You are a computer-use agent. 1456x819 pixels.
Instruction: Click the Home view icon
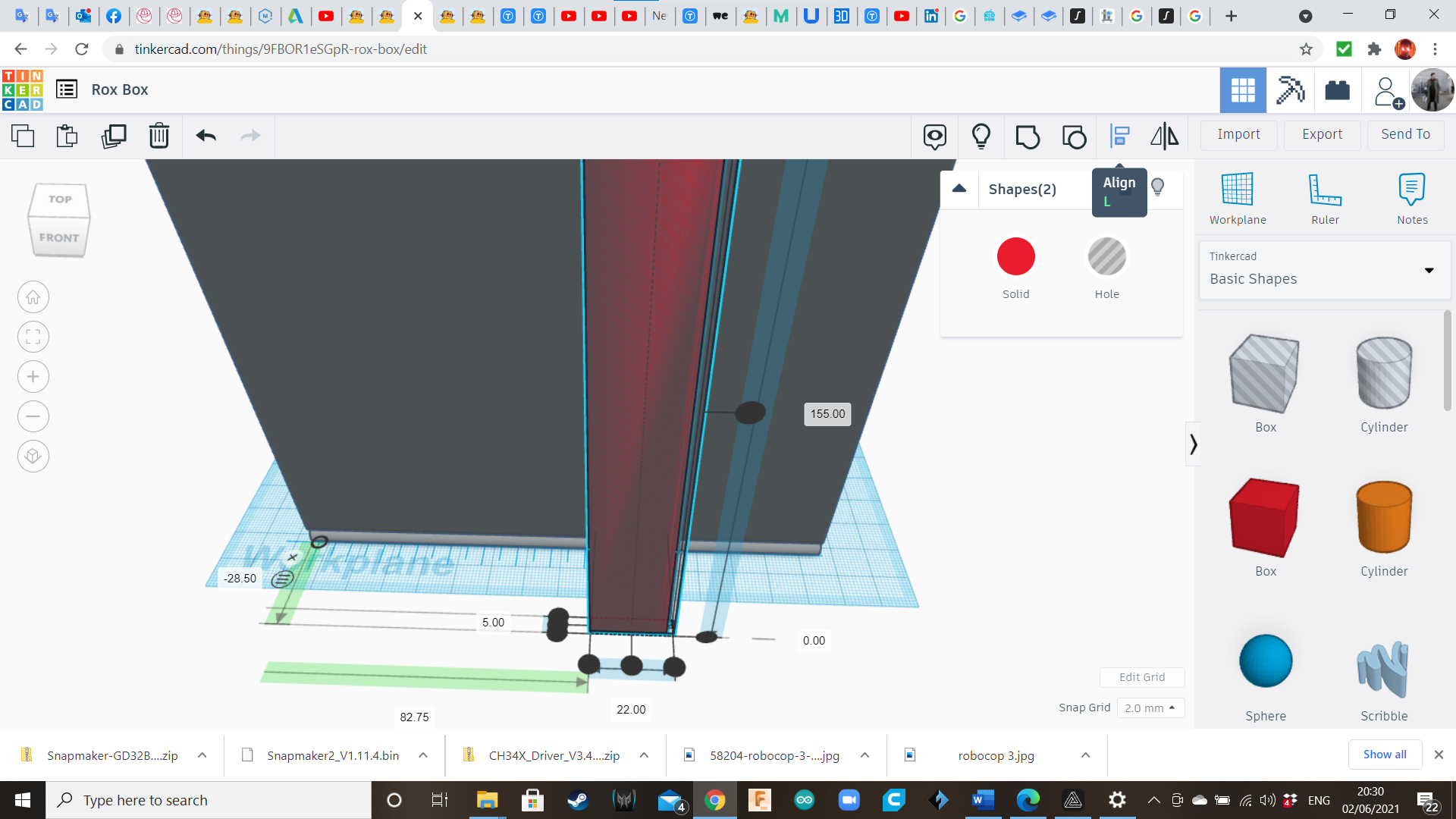click(33, 297)
